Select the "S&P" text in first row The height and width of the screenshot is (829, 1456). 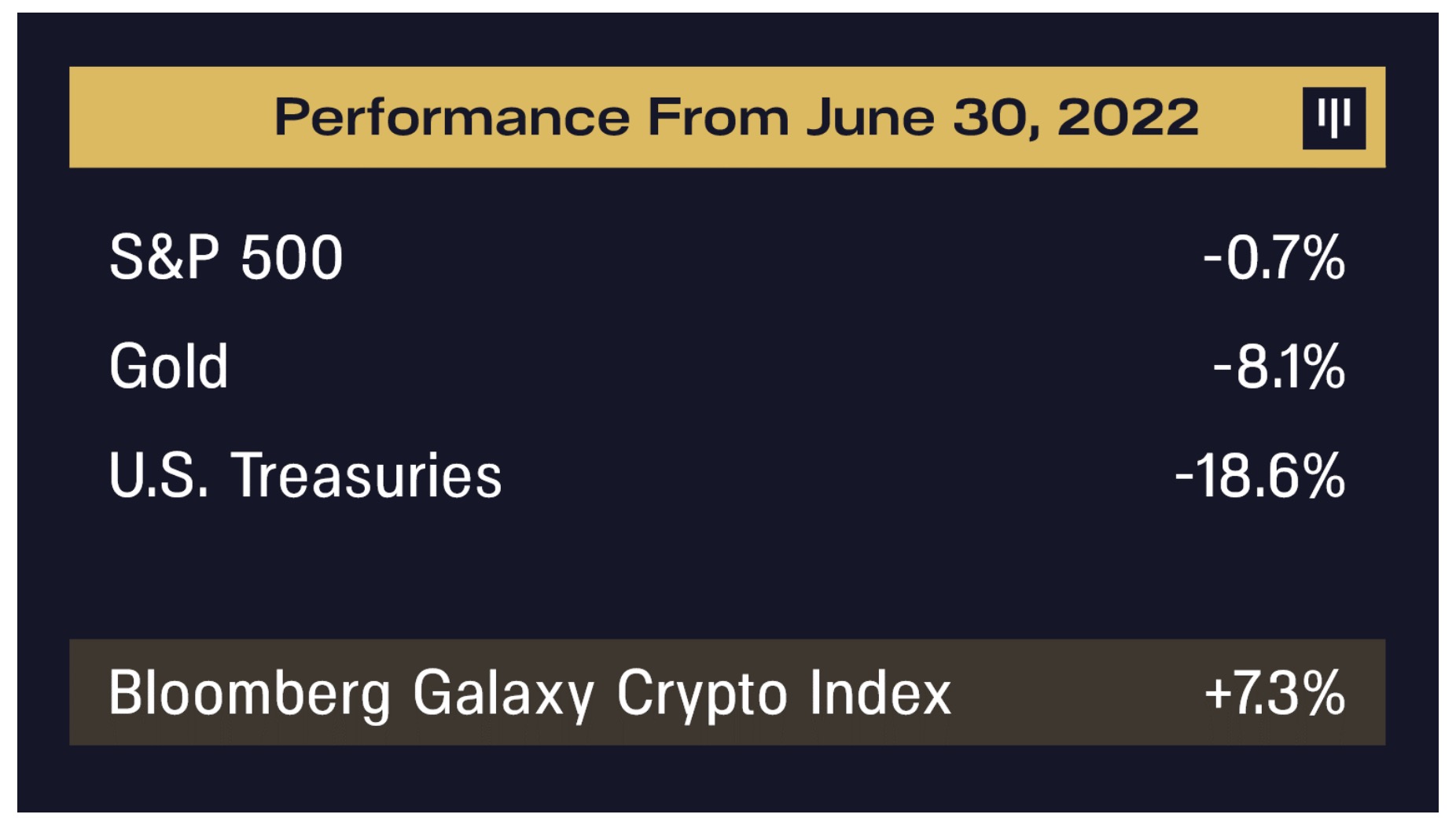point(164,257)
